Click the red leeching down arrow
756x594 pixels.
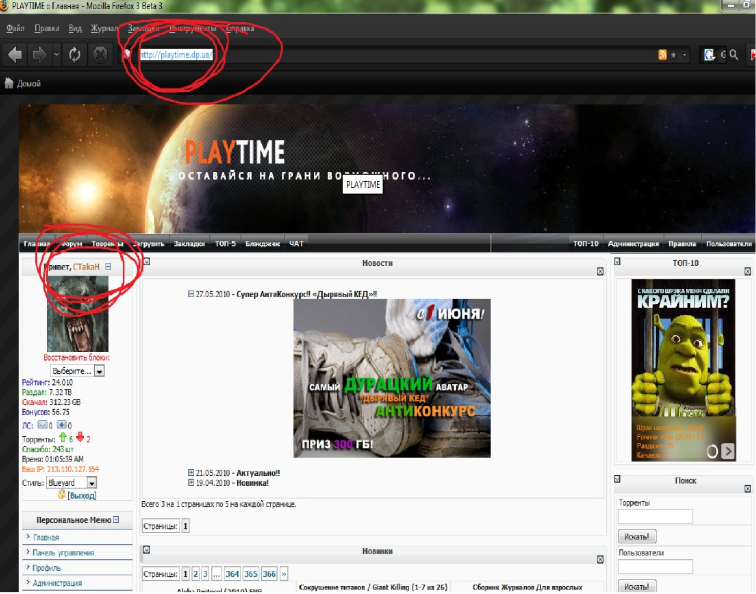(x=80, y=437)
